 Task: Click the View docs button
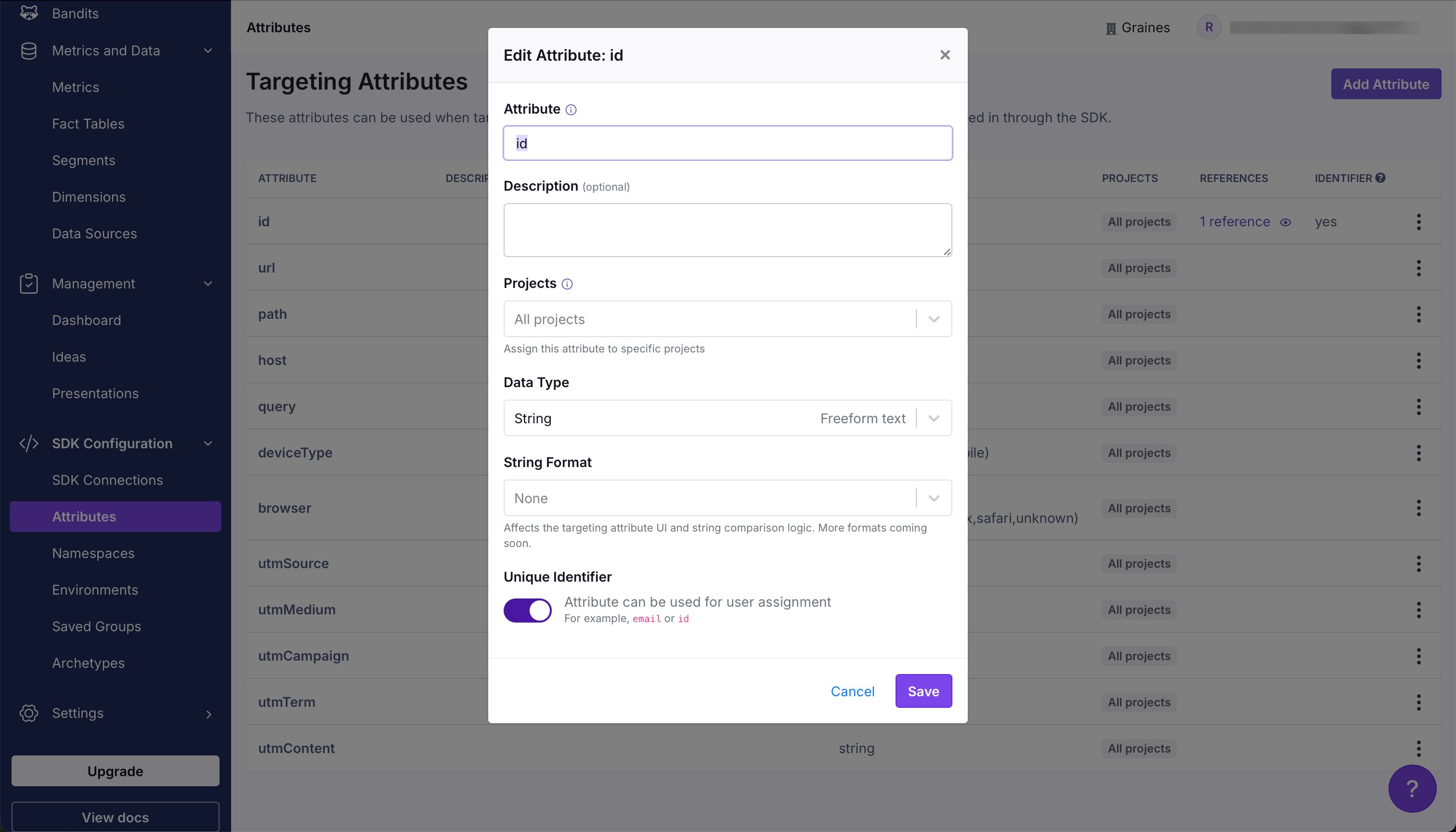(116, 817)
